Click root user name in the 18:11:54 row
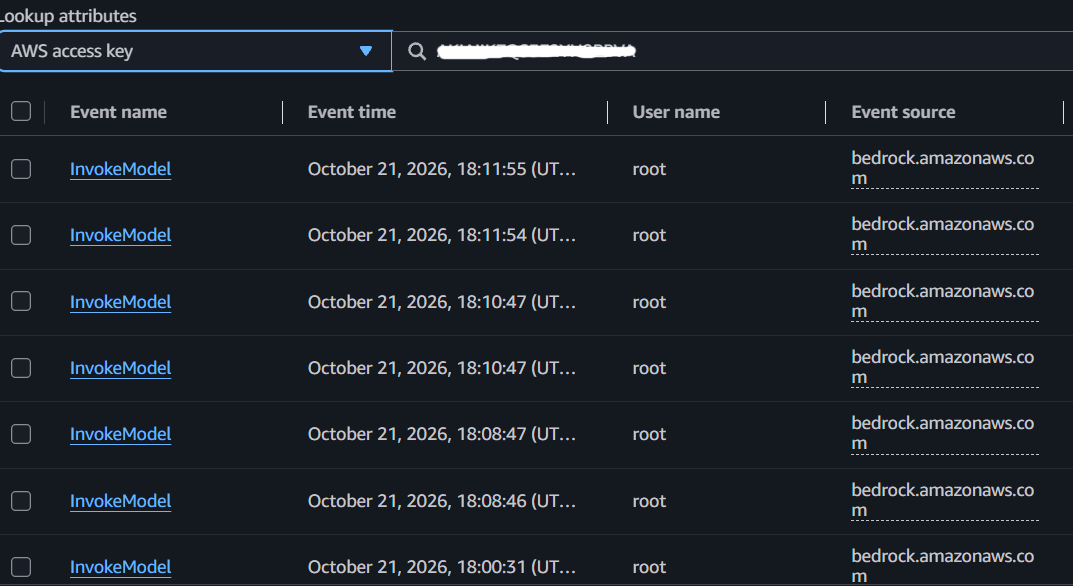The image size is (1073, 586). pyautogui.click(x=649, y=235)
